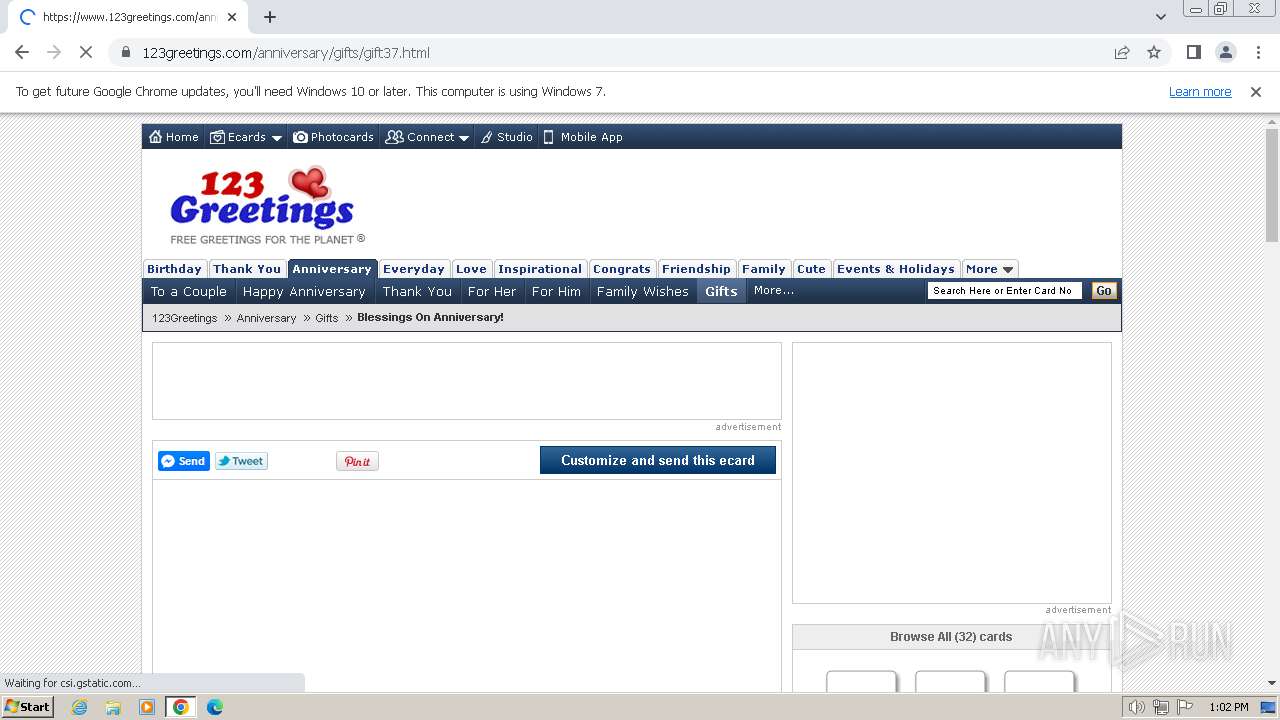
Task: Select Events & Holidays tab
Action: click(896, 269)
